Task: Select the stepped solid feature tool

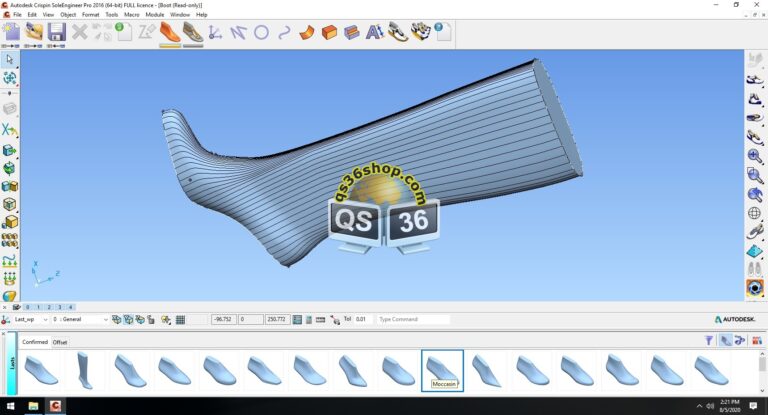Action: pos(352,33)
